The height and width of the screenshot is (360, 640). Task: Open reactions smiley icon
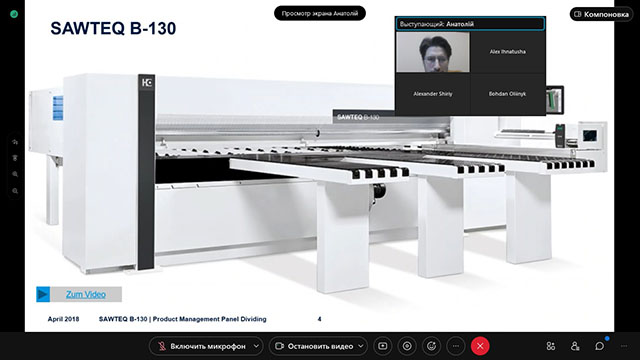pyautogui.click(x=431, y=346)
